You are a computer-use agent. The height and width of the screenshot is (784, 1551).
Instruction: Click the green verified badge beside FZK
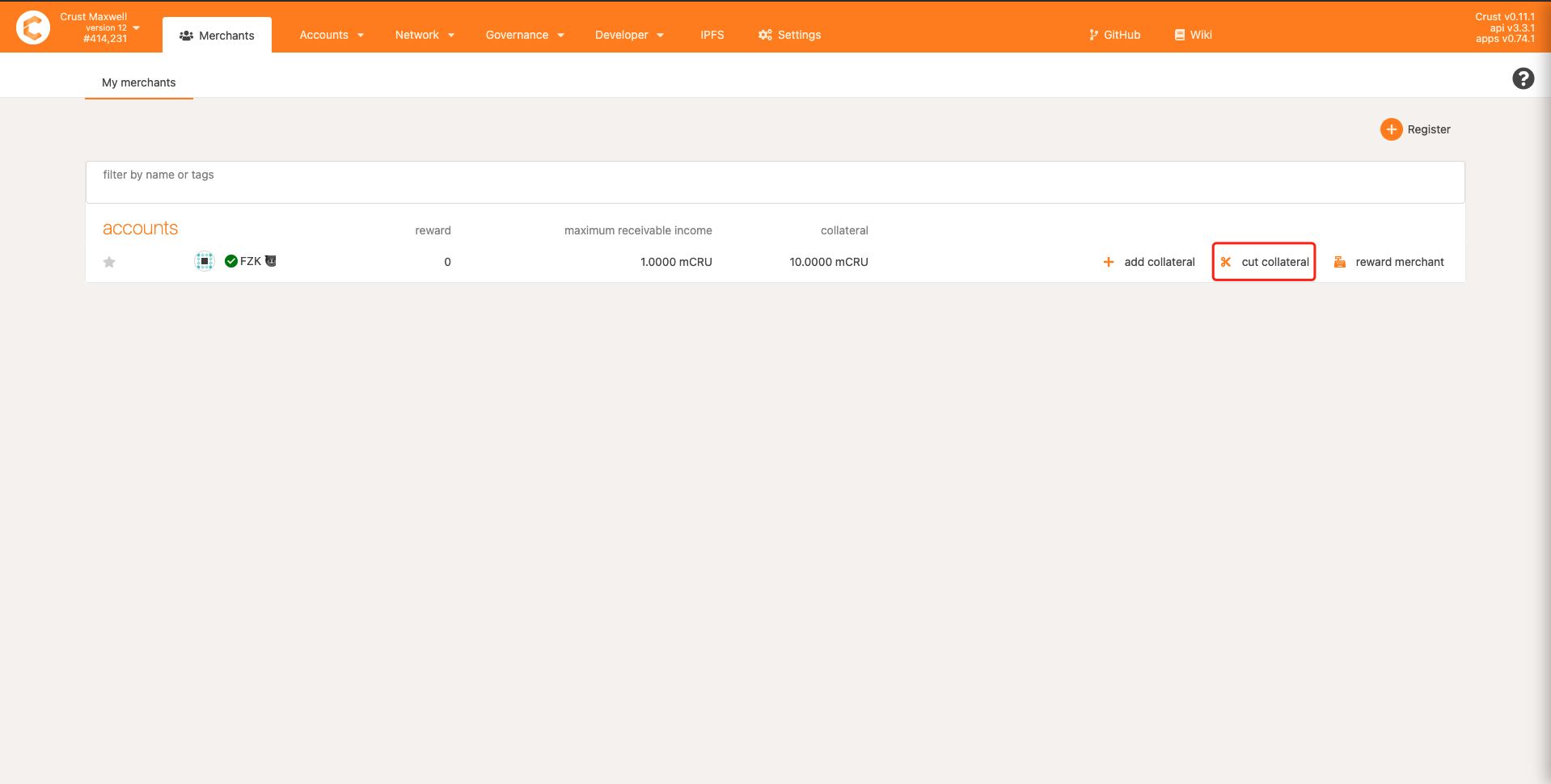[x=231, y=261]
